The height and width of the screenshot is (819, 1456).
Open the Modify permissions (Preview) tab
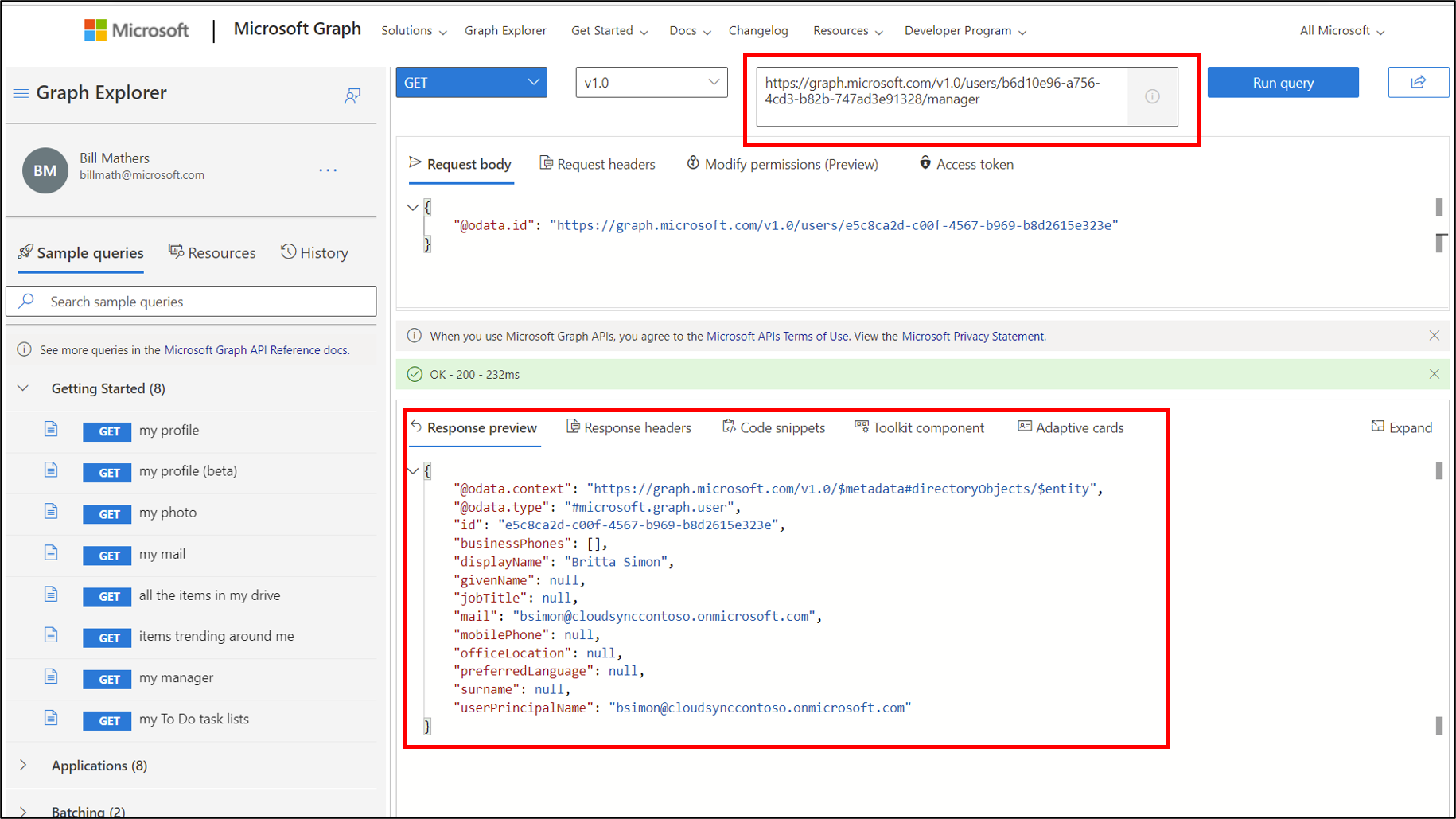[783, 164]
